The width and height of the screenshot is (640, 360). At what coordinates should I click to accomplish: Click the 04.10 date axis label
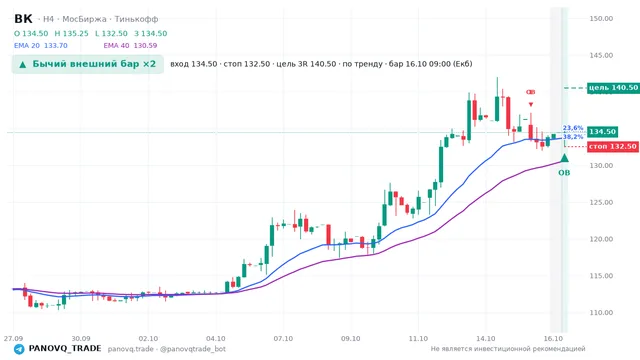point(216,339)
